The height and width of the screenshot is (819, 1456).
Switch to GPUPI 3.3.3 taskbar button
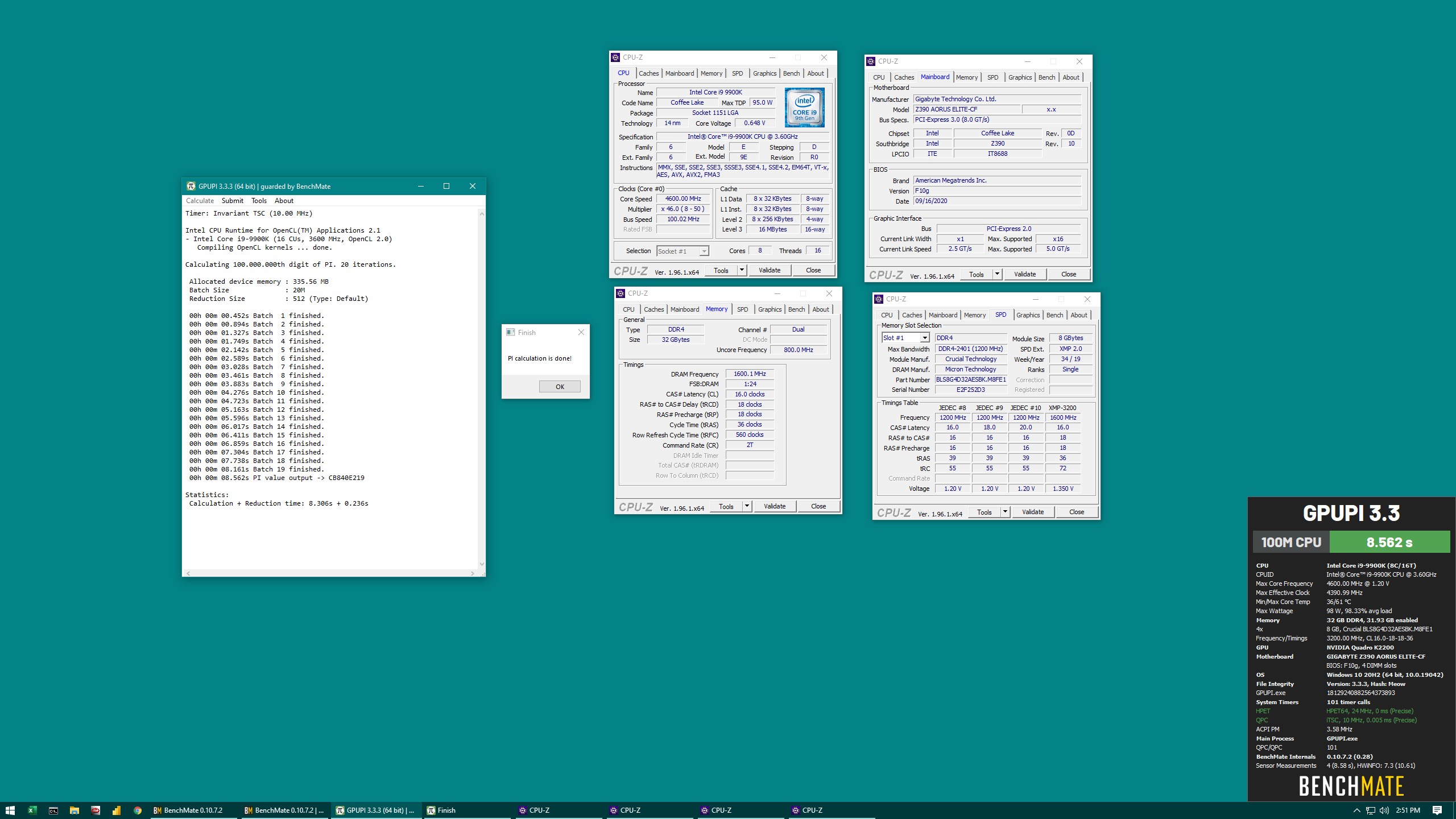click(375, 810)
